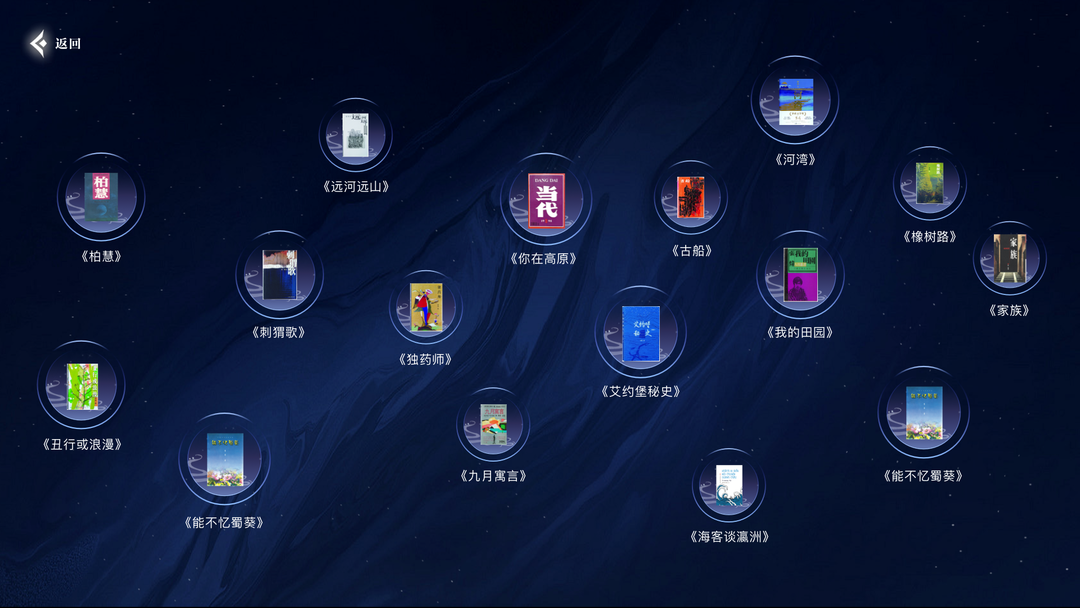This screenshot has height=608, width=1080.
Task: Click the back arrow icon
Action: [38, 44]
